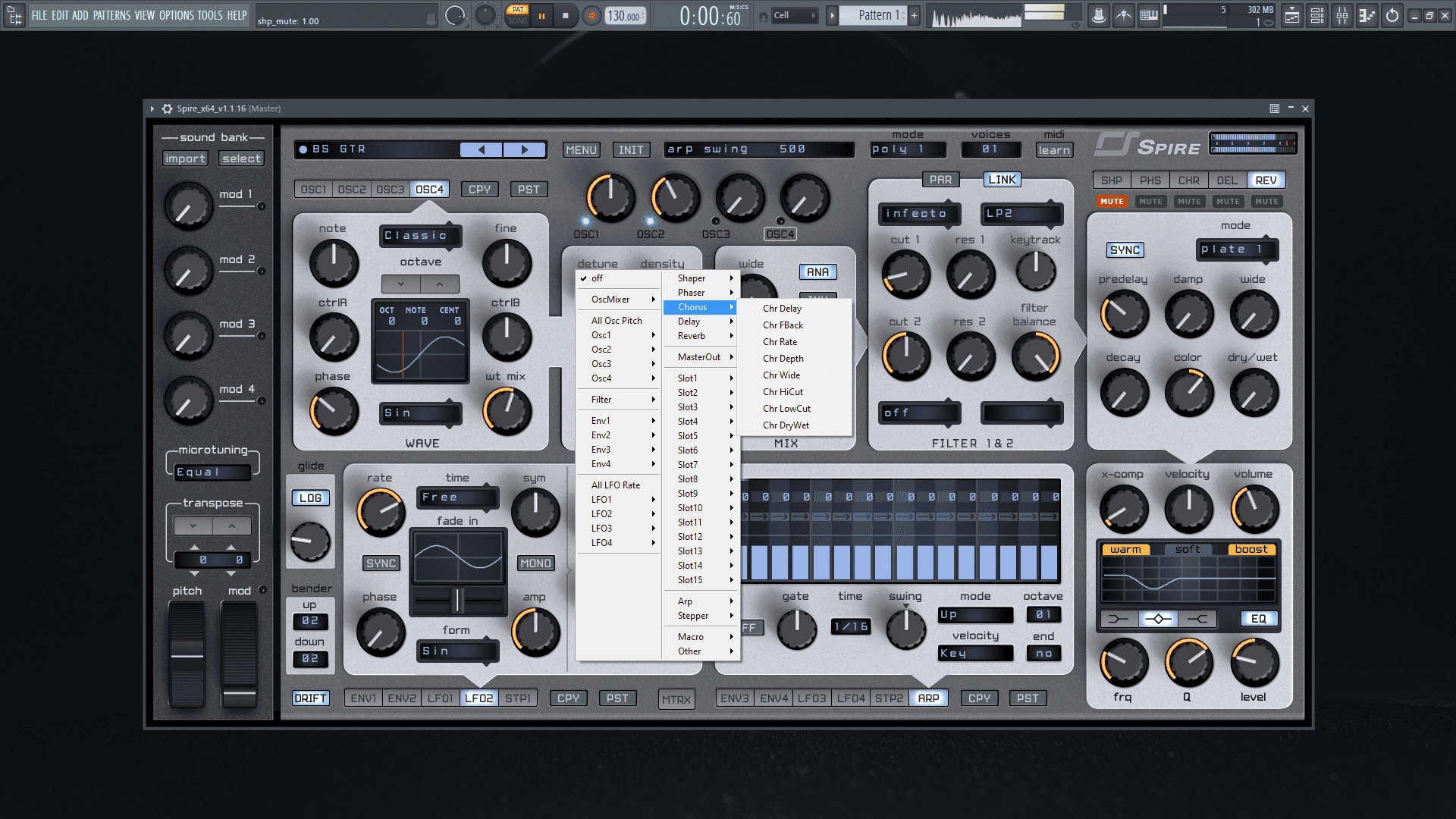The width and height of the screenshot is (1456, 819).
Task: Toggle the filter LINK button
Action: (1002, 180)
